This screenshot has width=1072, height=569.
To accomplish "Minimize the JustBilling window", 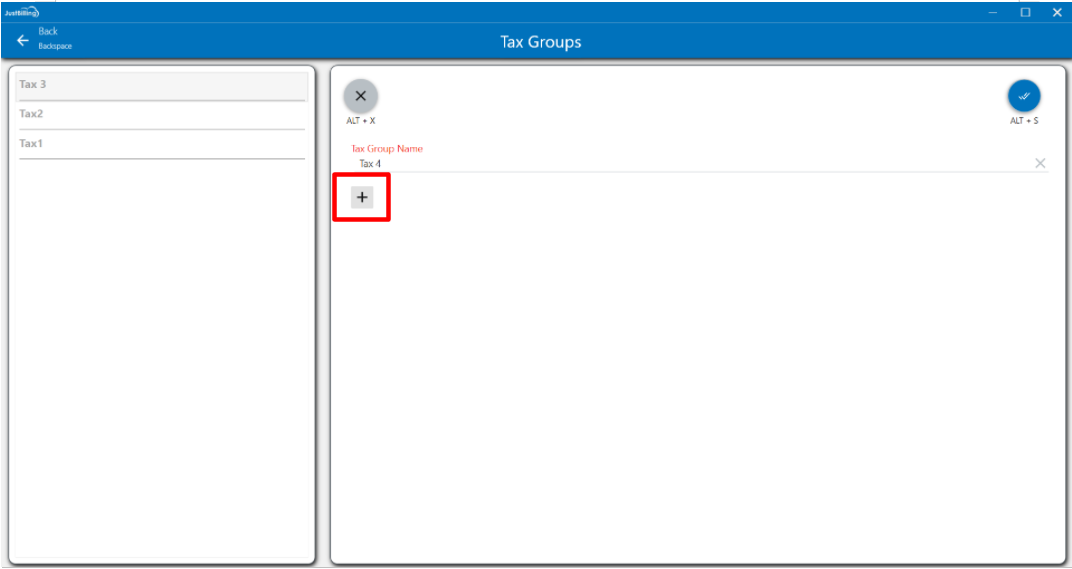I will 993,12.
